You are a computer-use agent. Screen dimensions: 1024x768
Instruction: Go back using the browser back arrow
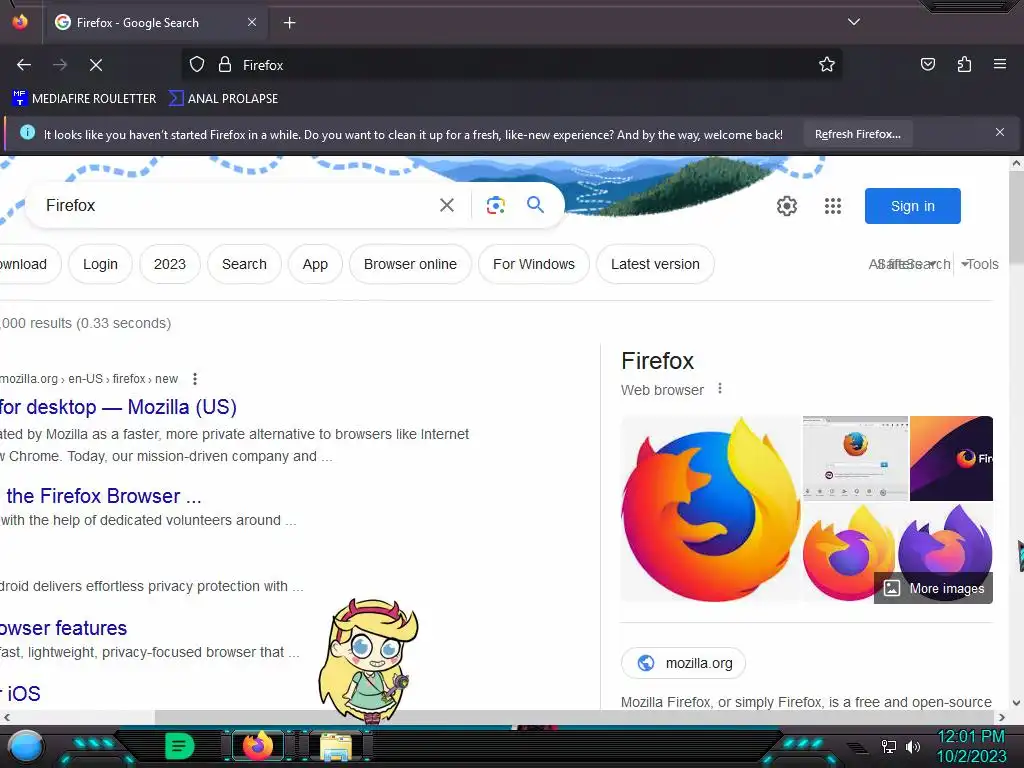[x=24, y=65]
